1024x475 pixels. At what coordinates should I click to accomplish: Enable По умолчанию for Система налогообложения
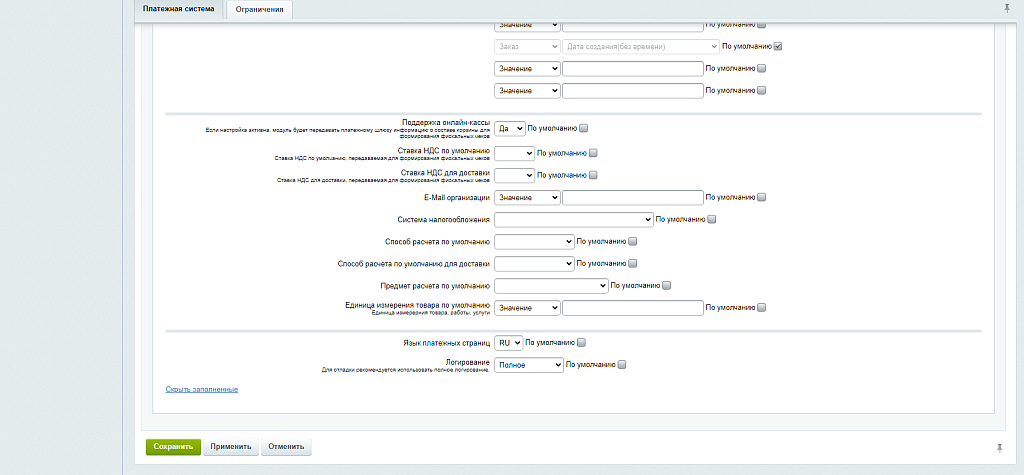coord(712,219)
